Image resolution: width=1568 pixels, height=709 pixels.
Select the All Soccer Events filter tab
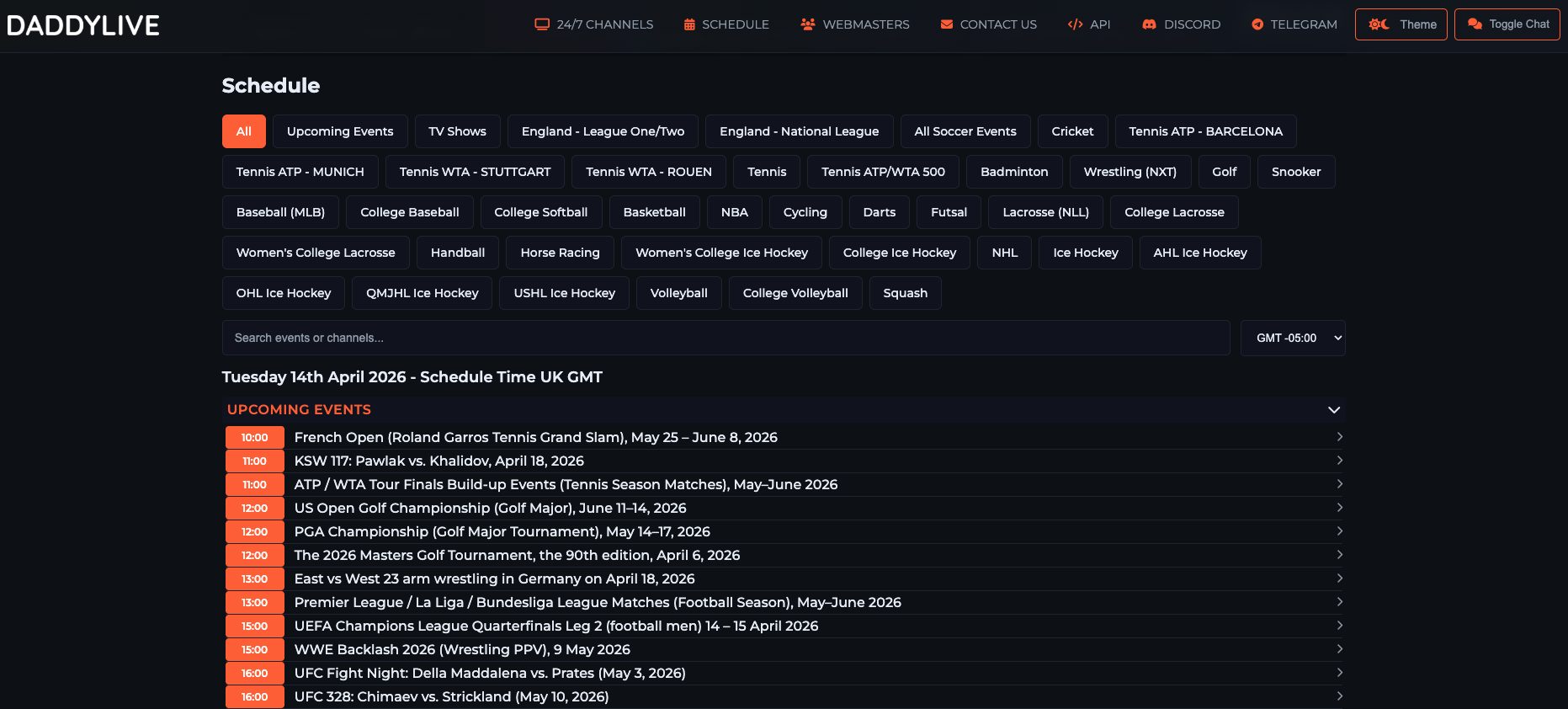coord(965,131)
